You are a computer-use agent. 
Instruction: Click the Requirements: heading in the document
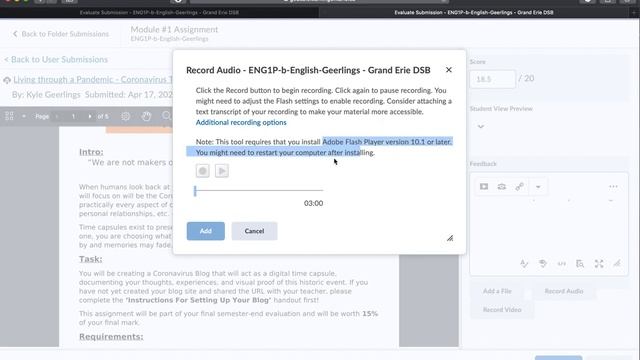(x=111, y=337)
